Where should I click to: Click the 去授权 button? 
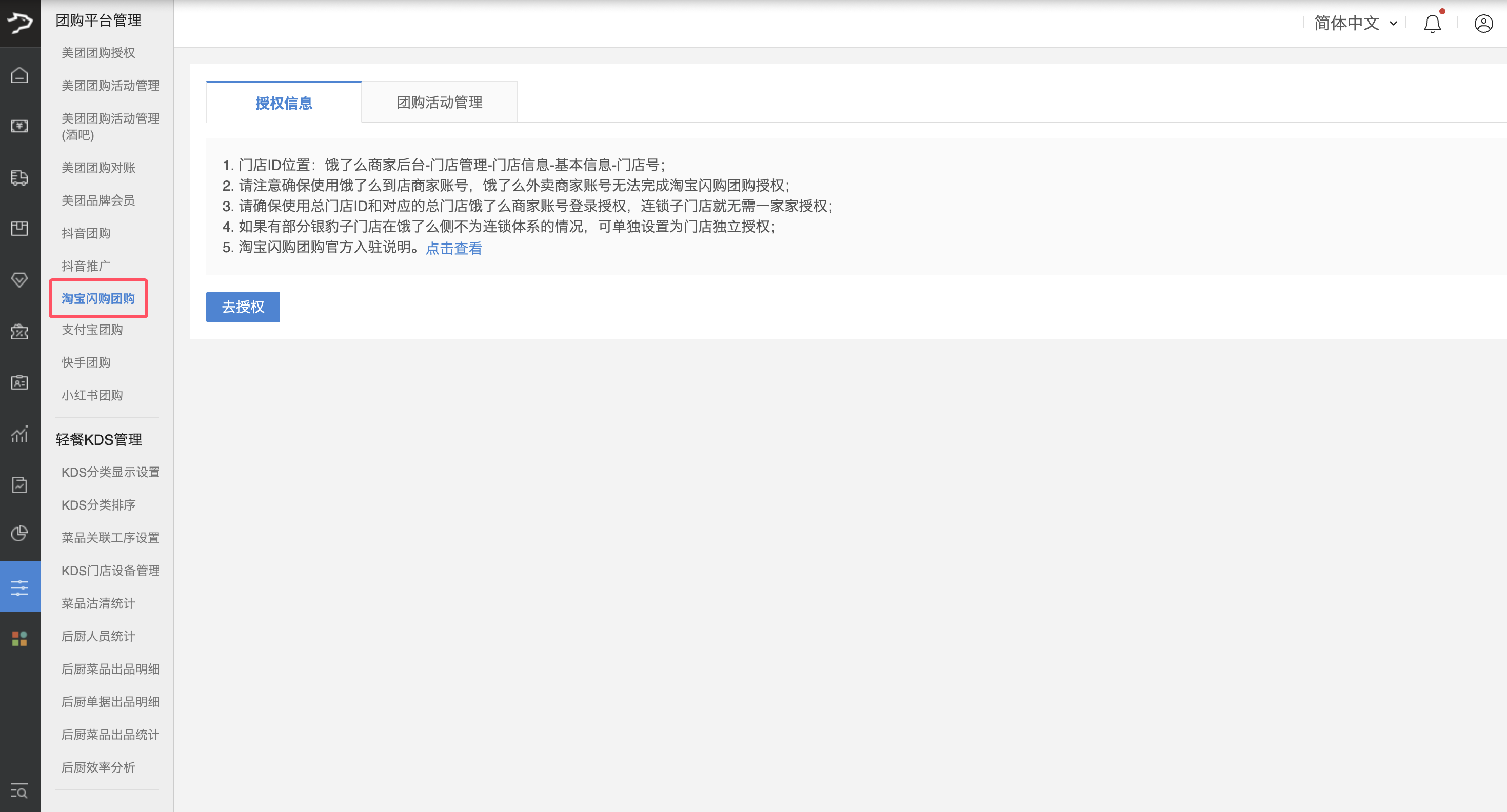point(242,307)
